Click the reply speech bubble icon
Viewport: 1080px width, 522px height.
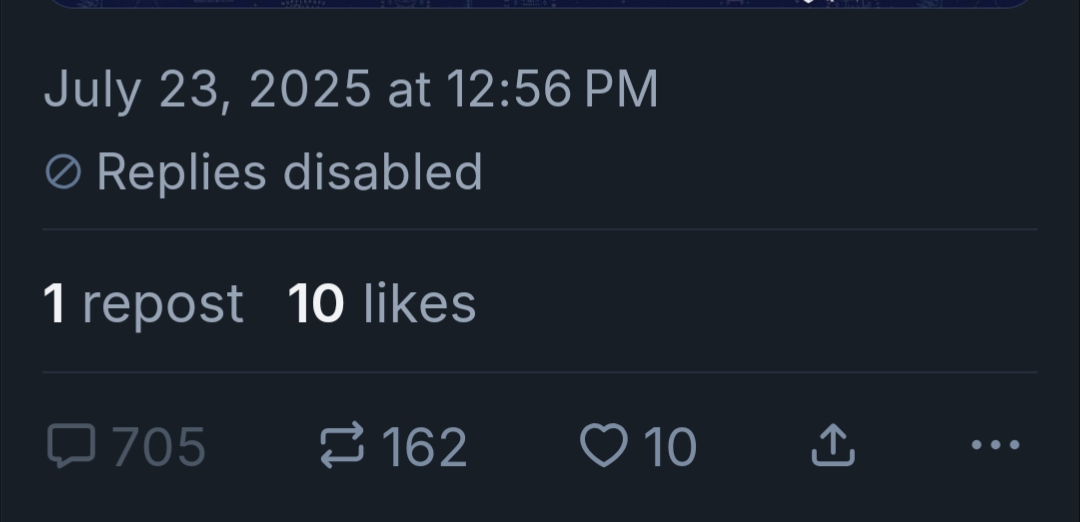click(x=70, y=446)
